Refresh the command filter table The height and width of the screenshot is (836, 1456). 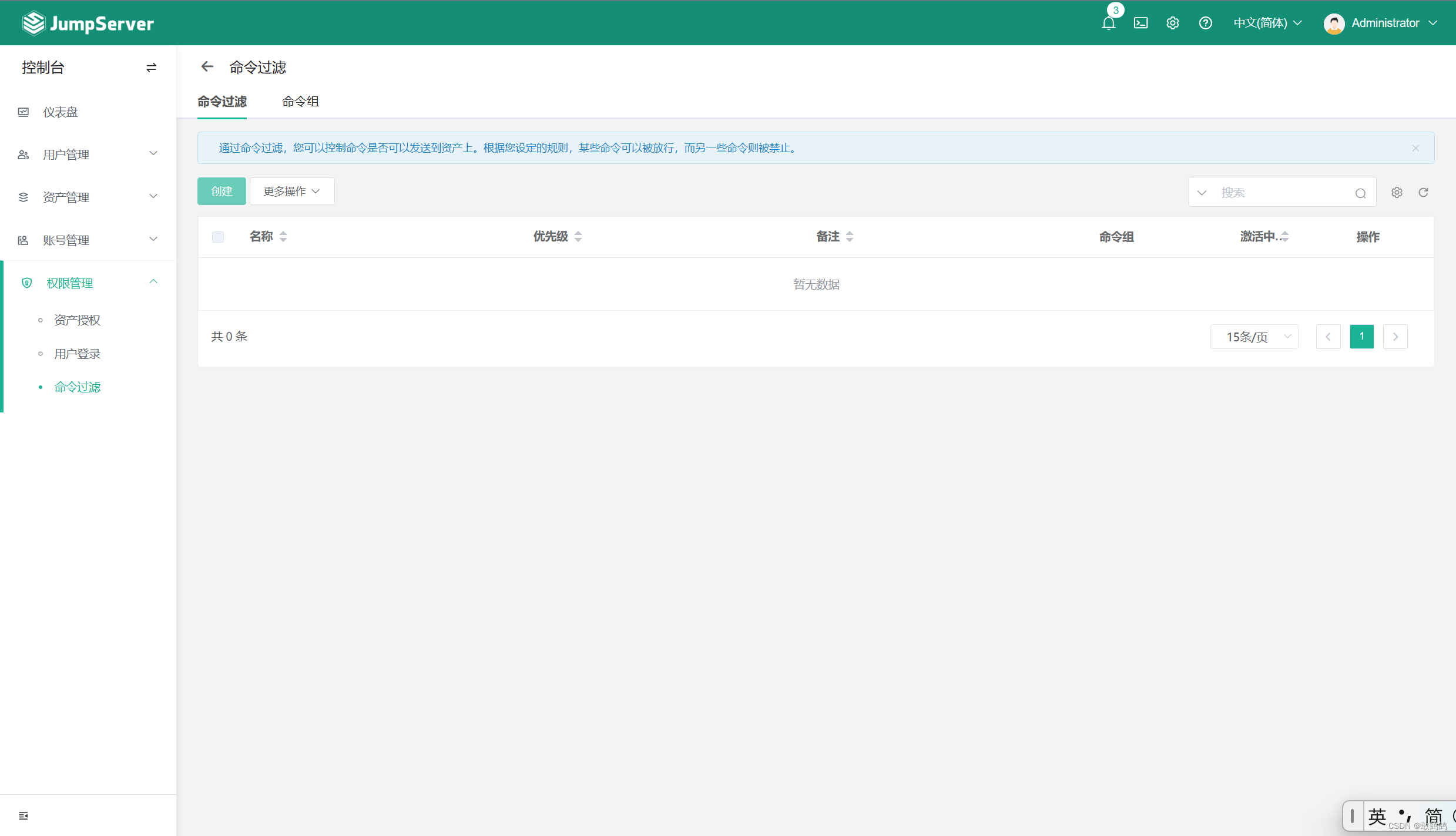click(1423, 193)
